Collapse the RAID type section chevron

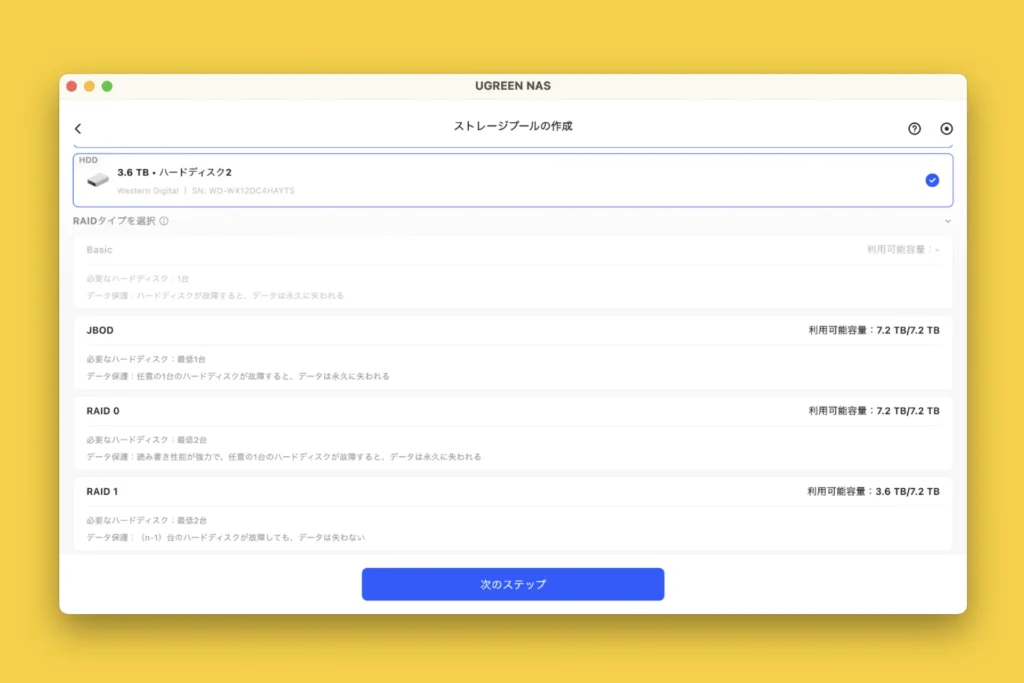click(947, 221)
